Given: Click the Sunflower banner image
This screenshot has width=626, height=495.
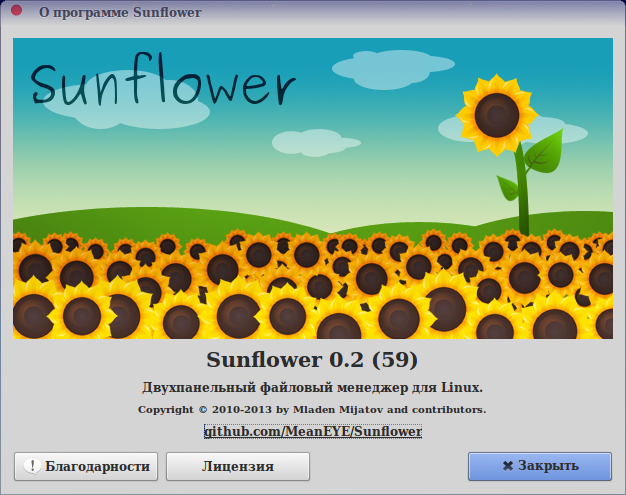Looking at the screenshot, I should click(313, 188).
